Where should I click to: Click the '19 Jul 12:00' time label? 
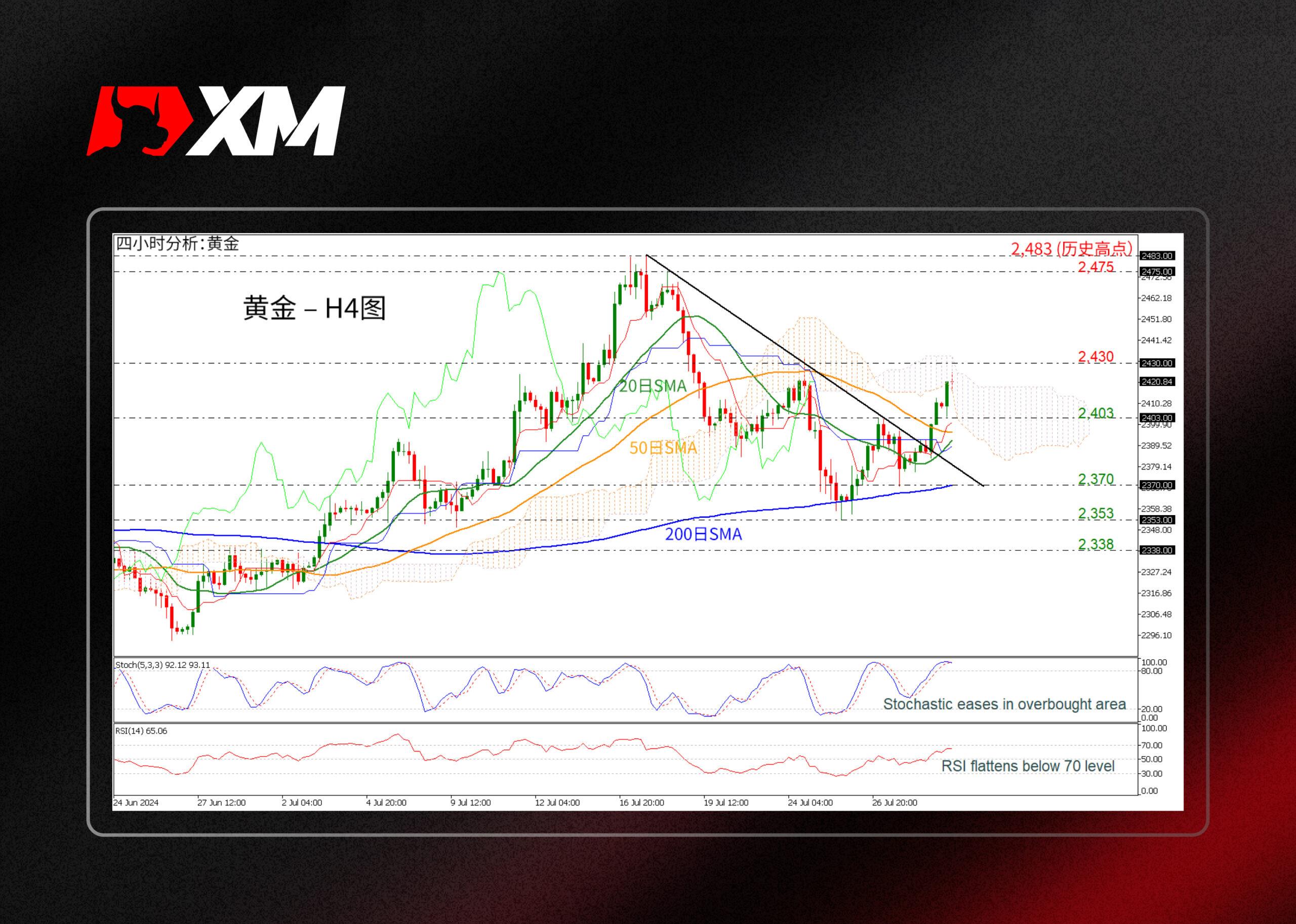tap(725, 803)
